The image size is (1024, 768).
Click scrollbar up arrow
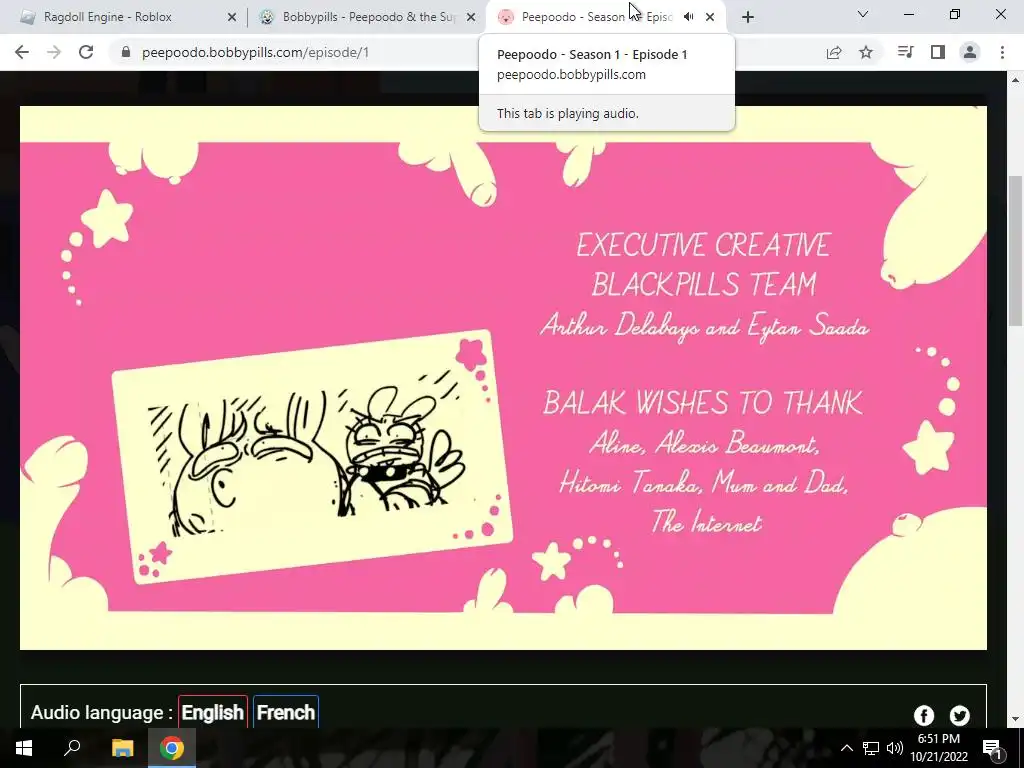pyautogui.click(x=1015, y=80)
